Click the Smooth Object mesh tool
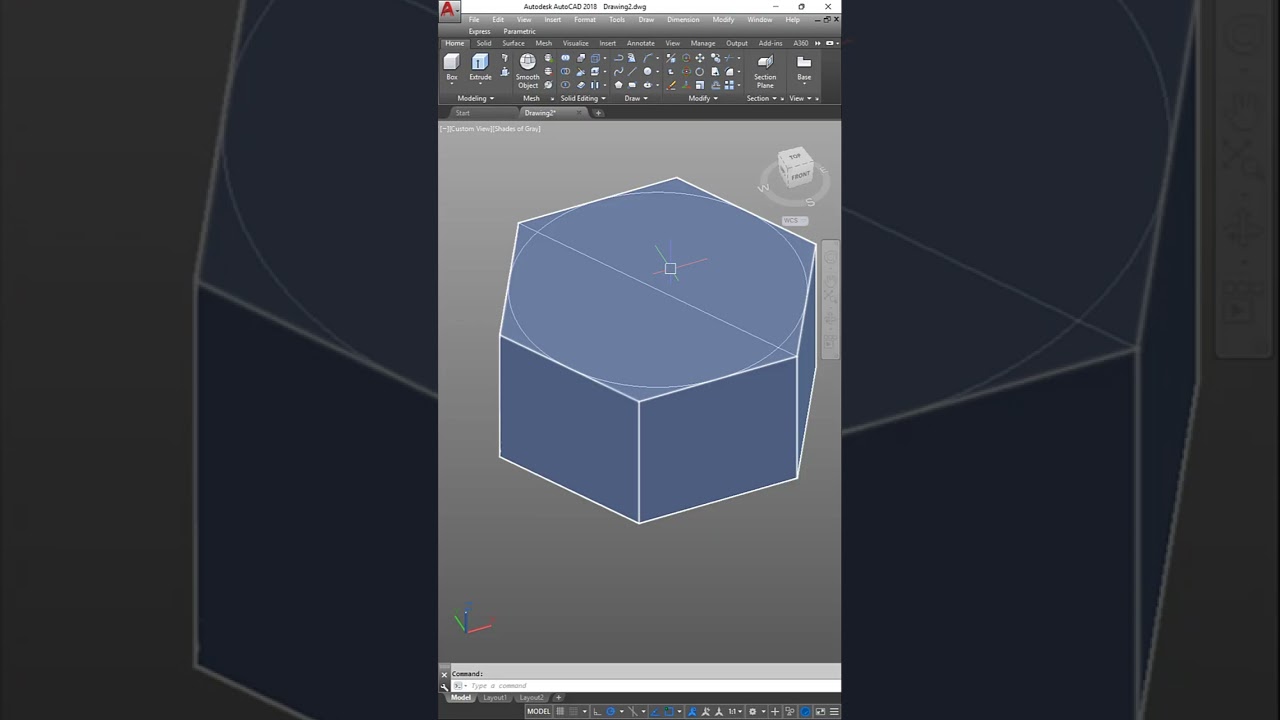This screenshot has height=720, width=1280. coord(528,69)
